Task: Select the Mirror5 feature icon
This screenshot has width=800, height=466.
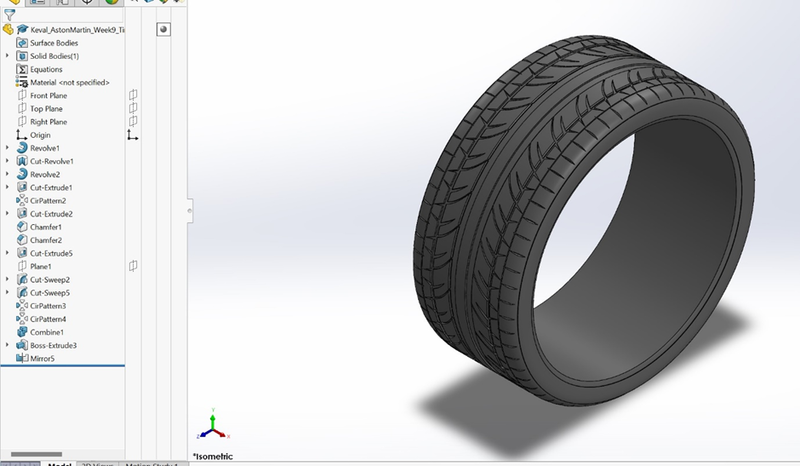Action: pos(22,358)
